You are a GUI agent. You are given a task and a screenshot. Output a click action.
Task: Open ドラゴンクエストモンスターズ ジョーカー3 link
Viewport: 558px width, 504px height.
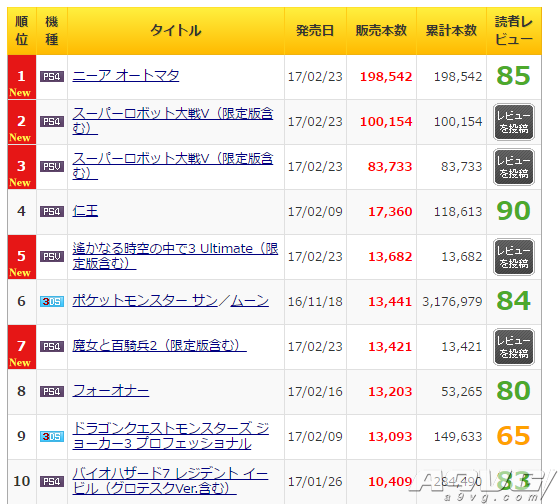(x=170, y=436)
